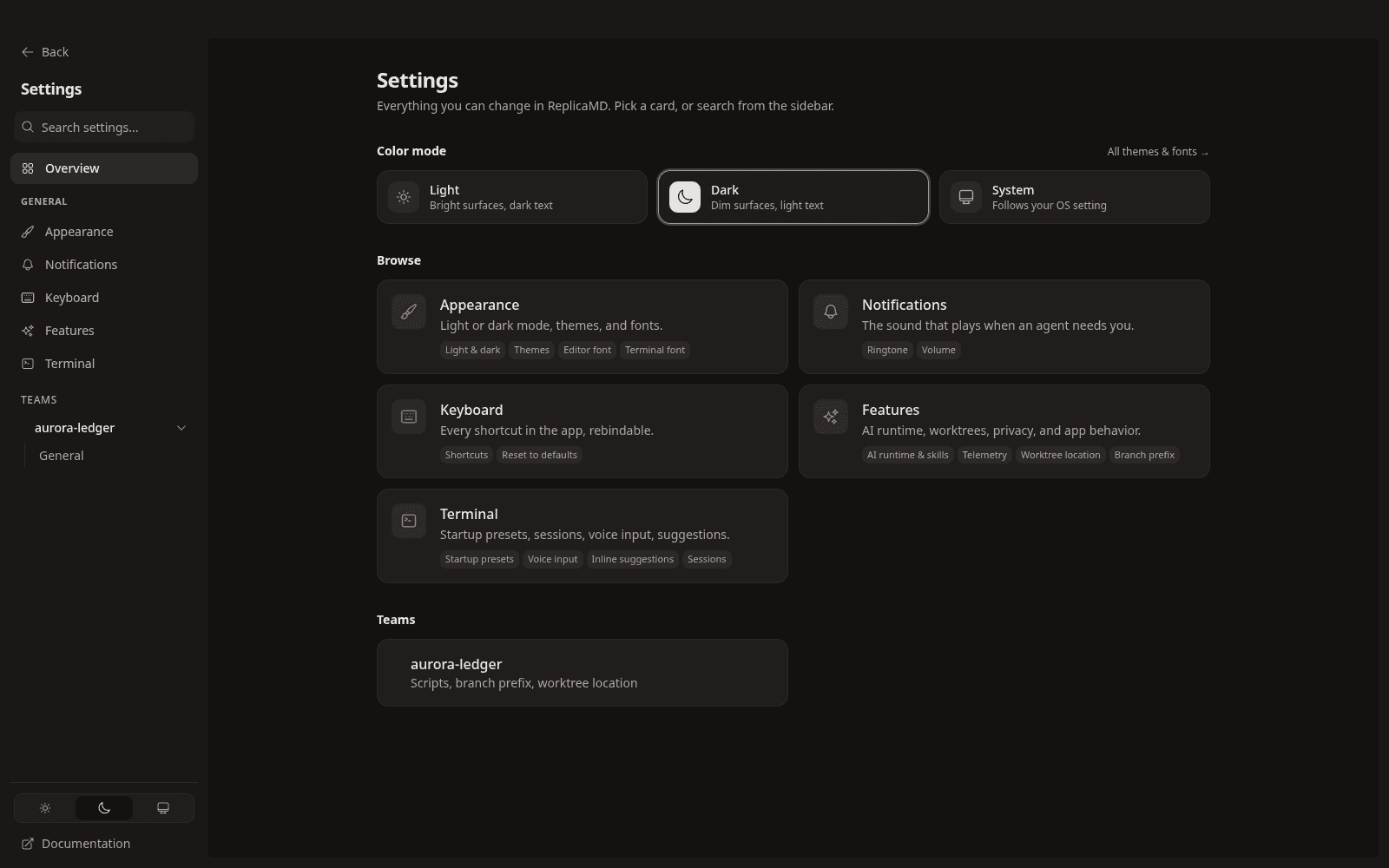Image resolution: width=1389 pixels, height=868 pixels.
Task: Go Back from settings
Action: point(45,52)
